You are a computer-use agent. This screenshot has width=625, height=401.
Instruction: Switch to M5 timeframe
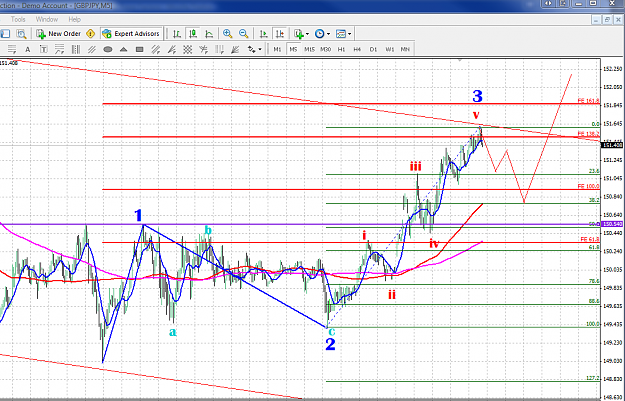click(x=293, y=49)
